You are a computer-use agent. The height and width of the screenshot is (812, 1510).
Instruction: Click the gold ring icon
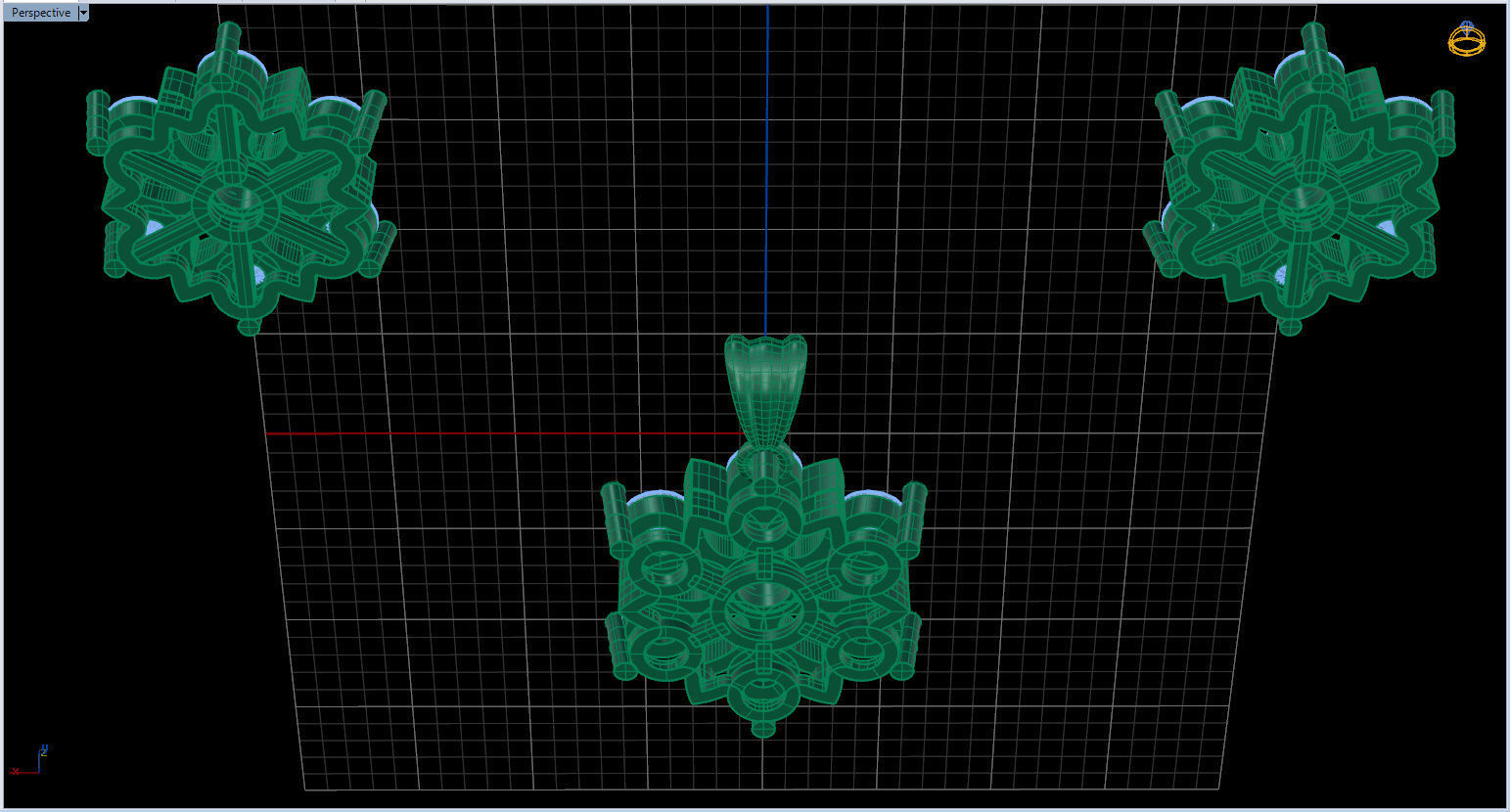click(x=1467, y=38)
